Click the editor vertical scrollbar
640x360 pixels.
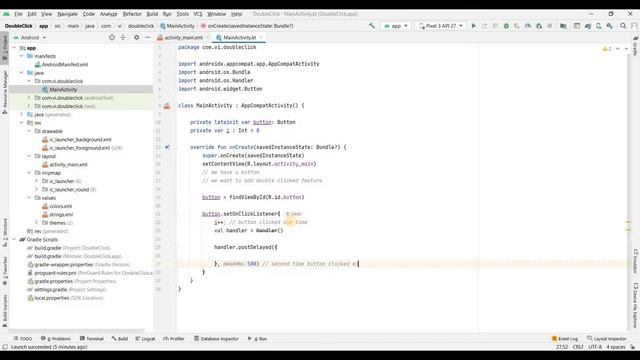(x=628, y=188)
